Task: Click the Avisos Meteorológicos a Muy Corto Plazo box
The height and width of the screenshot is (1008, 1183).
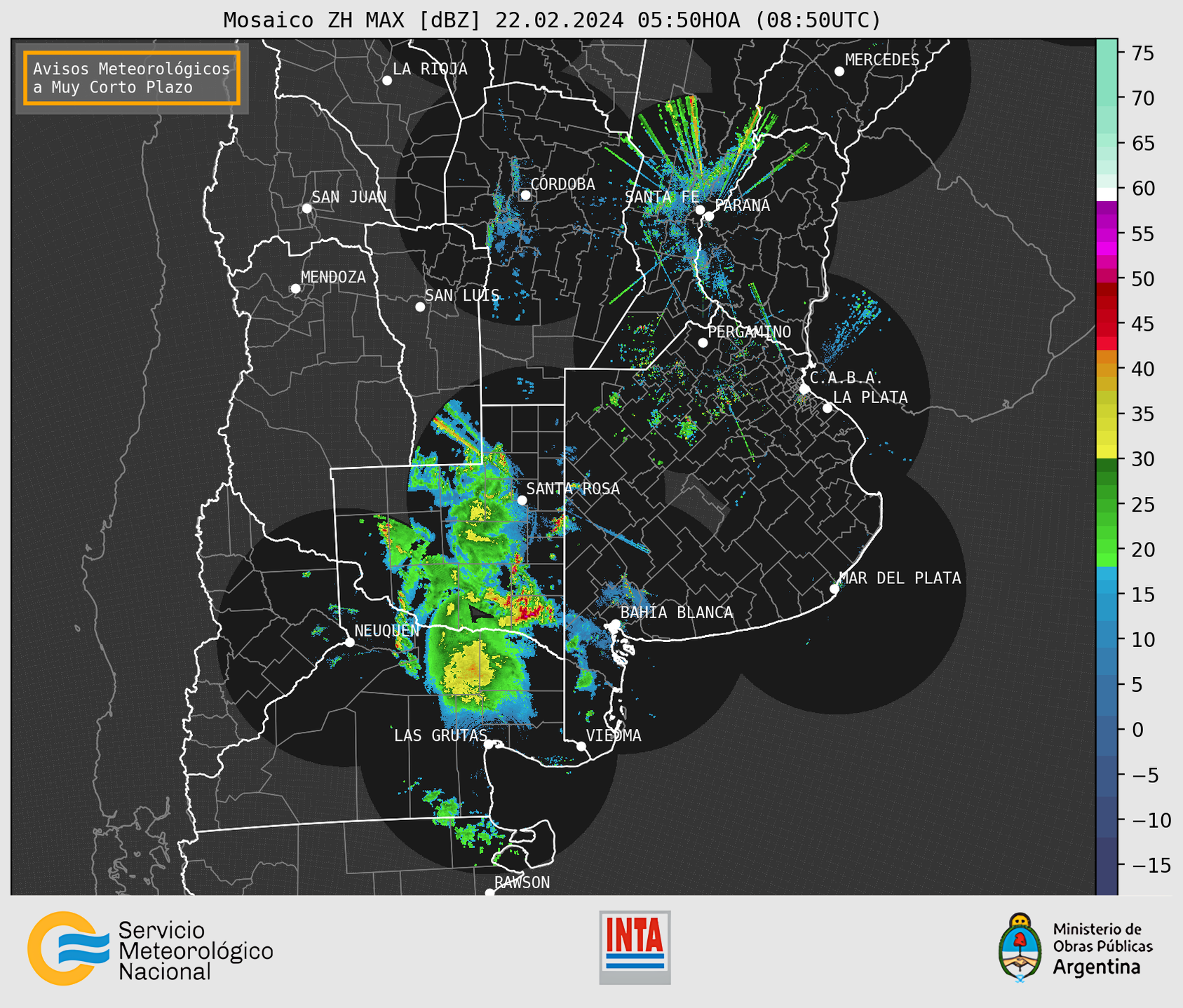Action: click(x=132, y=78)
